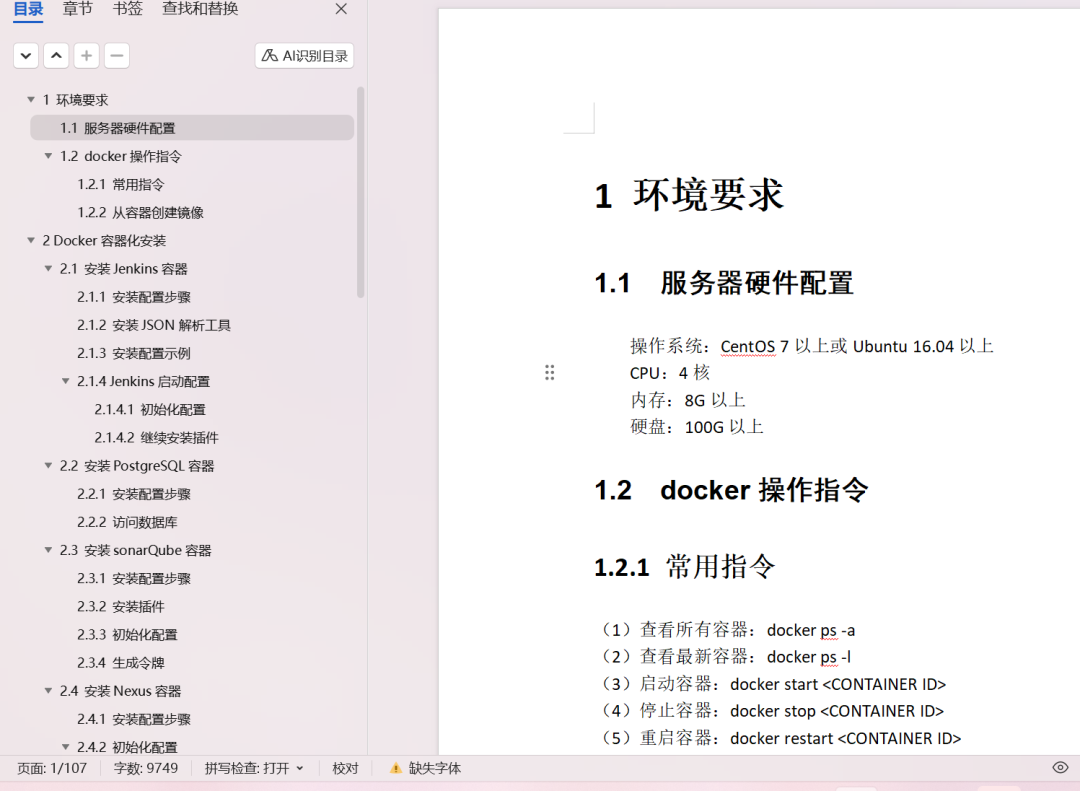Go to 2.3.1 安装配置步骤
This screenshot has height=791, width=1080.
click(134, 578)
